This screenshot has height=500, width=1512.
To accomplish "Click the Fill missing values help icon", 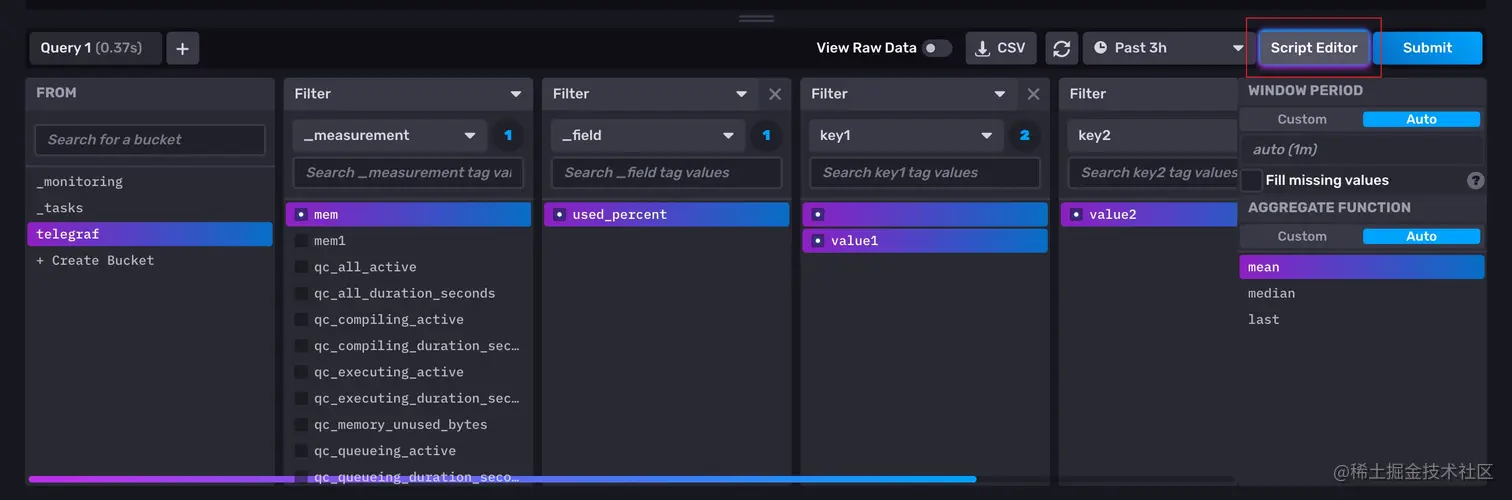I will [1475, 181].
